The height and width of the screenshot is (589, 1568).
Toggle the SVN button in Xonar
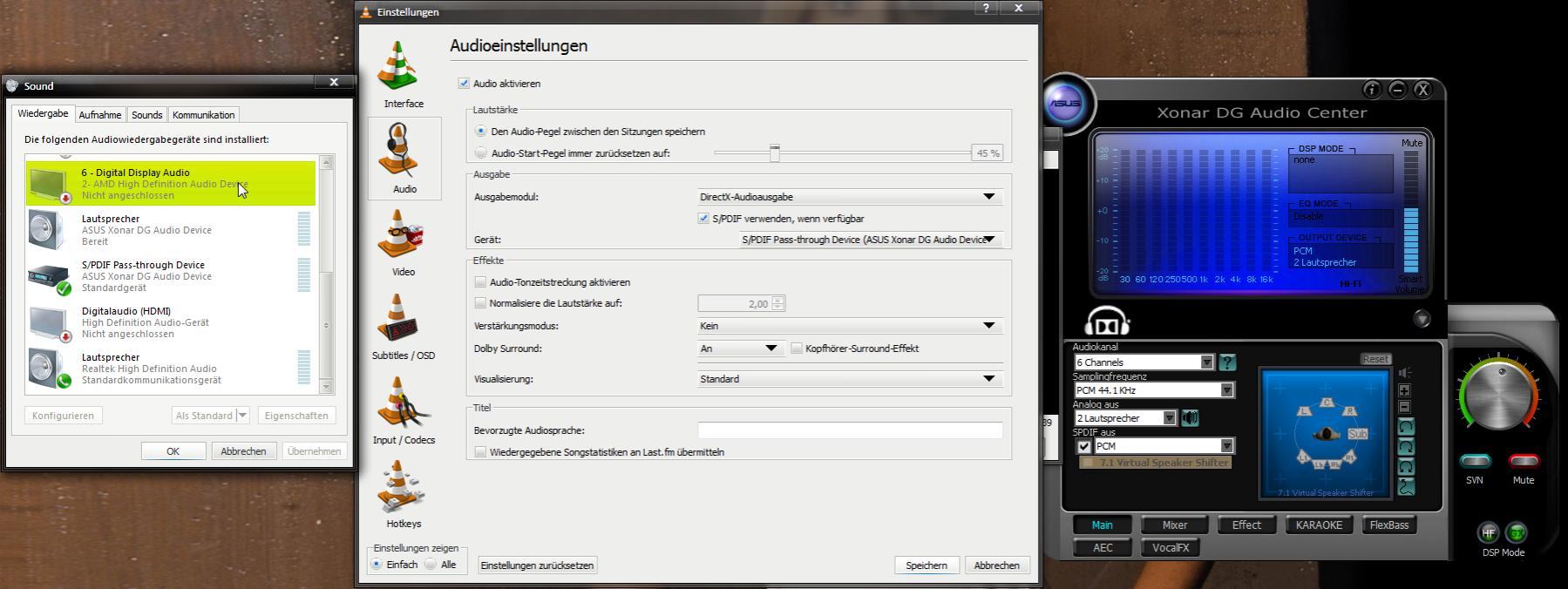click(x=1475, y=461)
